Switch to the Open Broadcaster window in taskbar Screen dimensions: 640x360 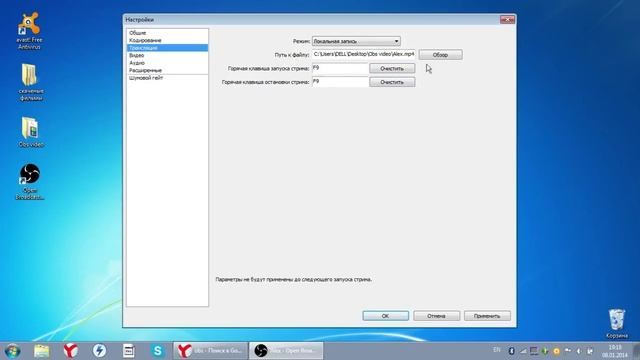(286, 351)
